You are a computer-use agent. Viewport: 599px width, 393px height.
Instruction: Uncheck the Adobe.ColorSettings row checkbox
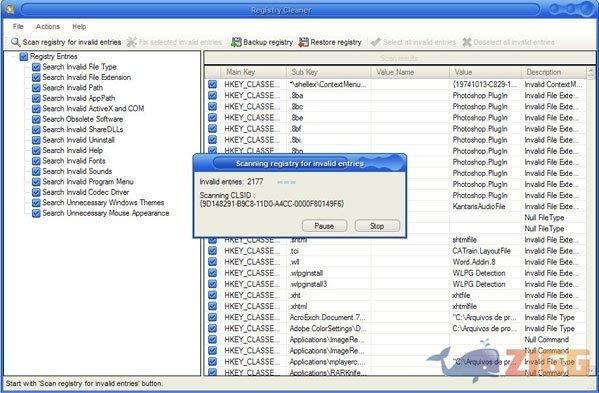coord(212,328)
